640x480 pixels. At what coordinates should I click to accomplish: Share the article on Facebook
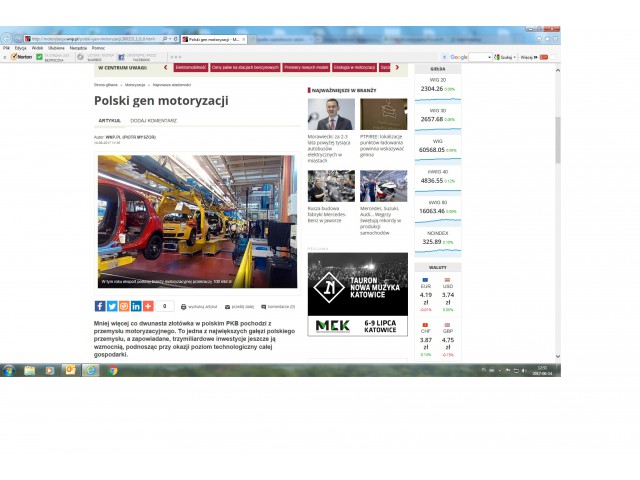pyautogui.click(x=100, y=306)
